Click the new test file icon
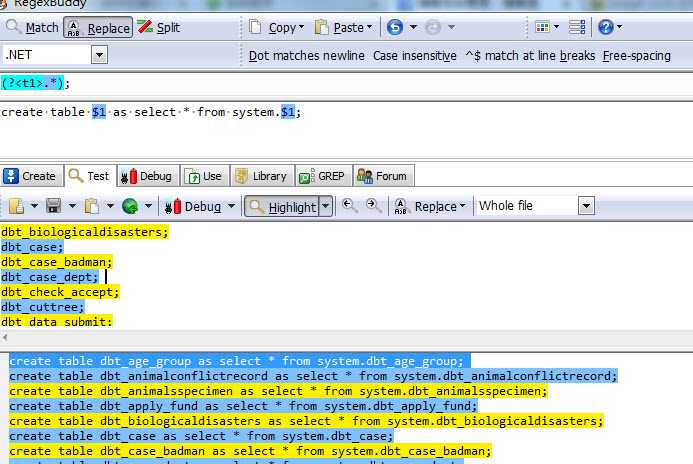The image size is (693, 464). tap(16, 206)
